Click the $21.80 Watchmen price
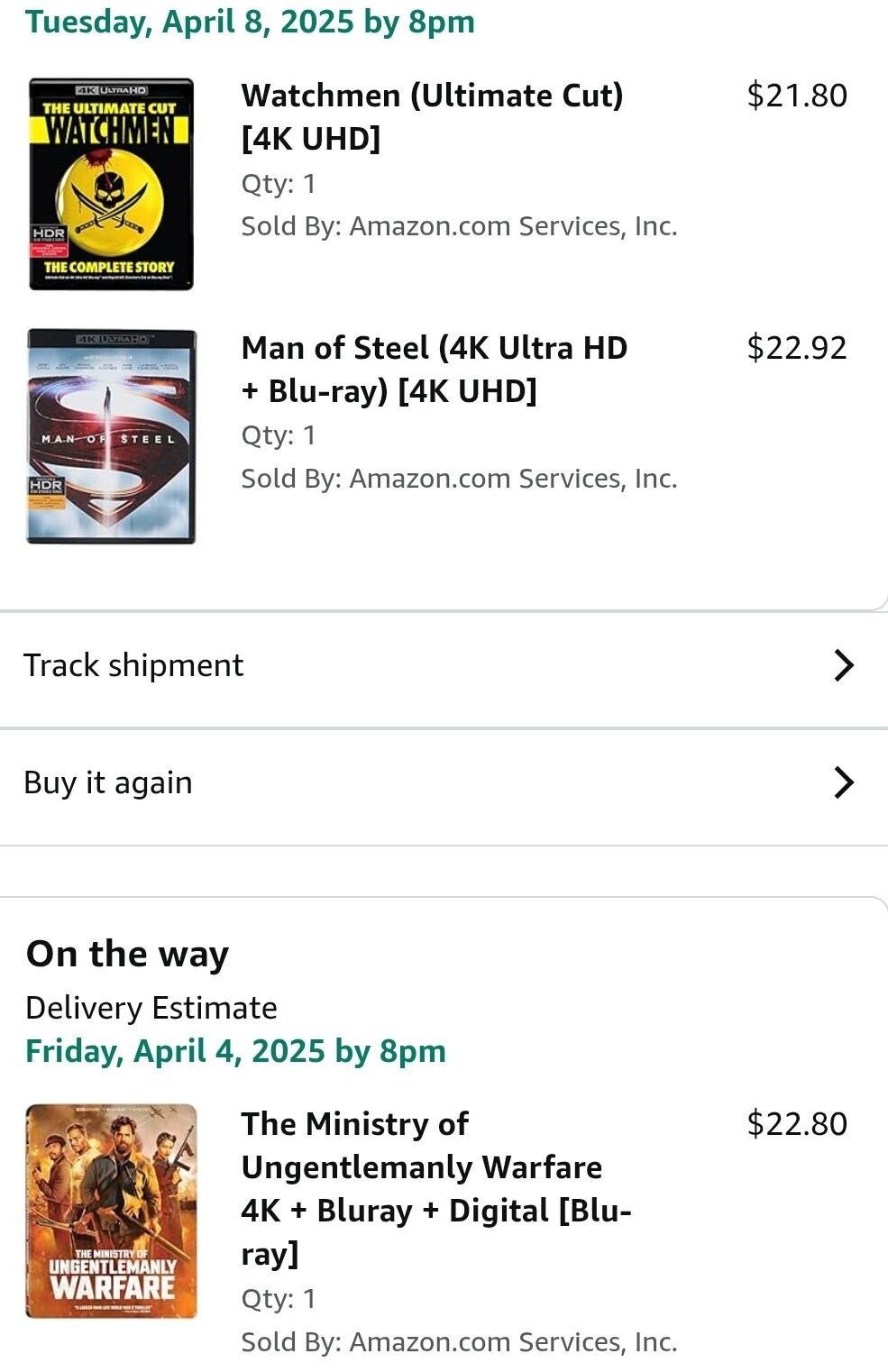Screen dimensions: 888x1372 tap(796, 96)
